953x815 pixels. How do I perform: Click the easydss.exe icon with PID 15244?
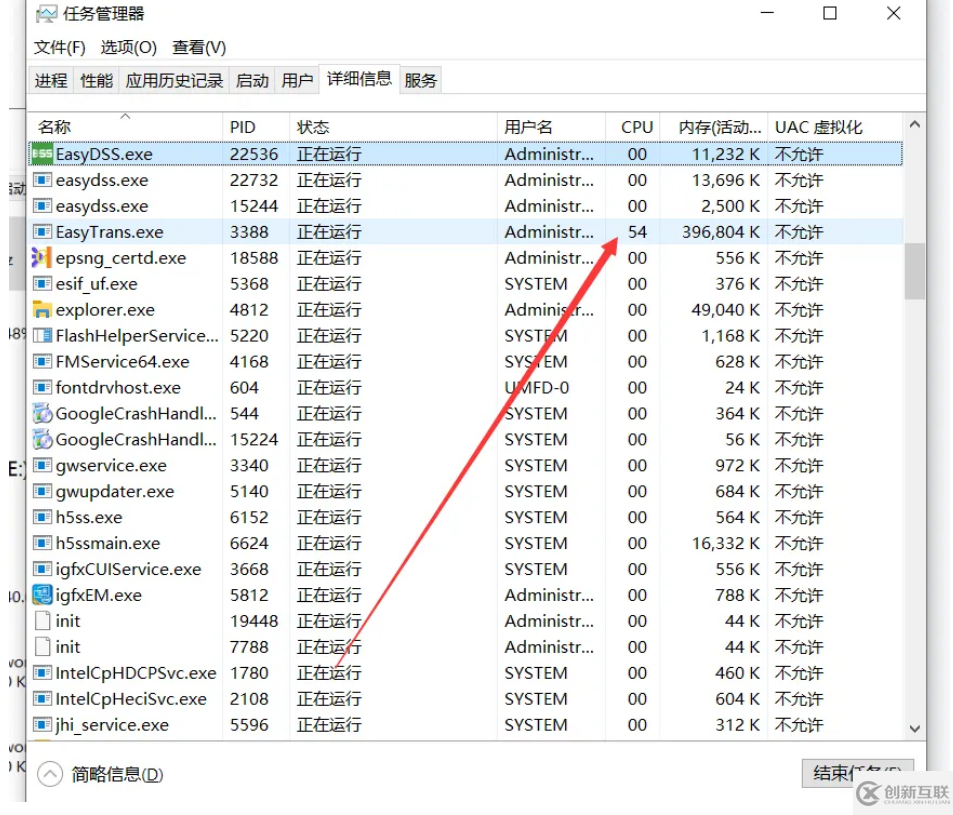pos(42,206)
